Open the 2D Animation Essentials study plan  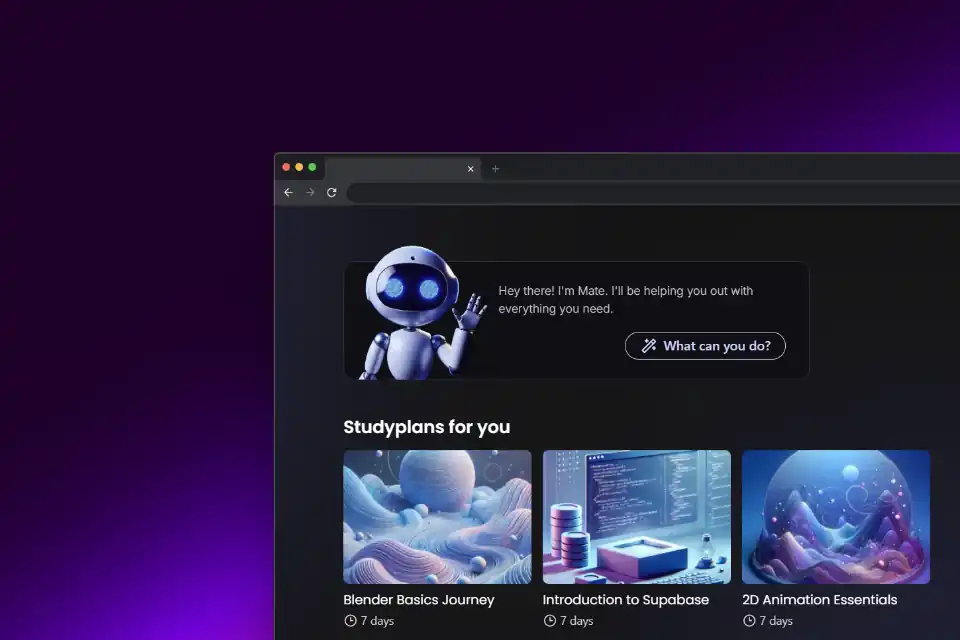819,599
